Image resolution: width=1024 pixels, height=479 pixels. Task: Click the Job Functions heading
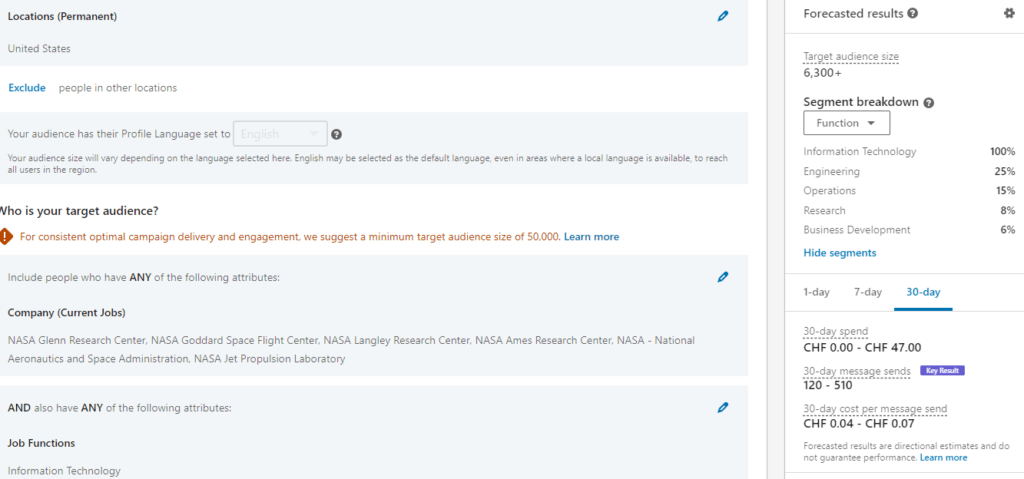click(x=41, y=443)
